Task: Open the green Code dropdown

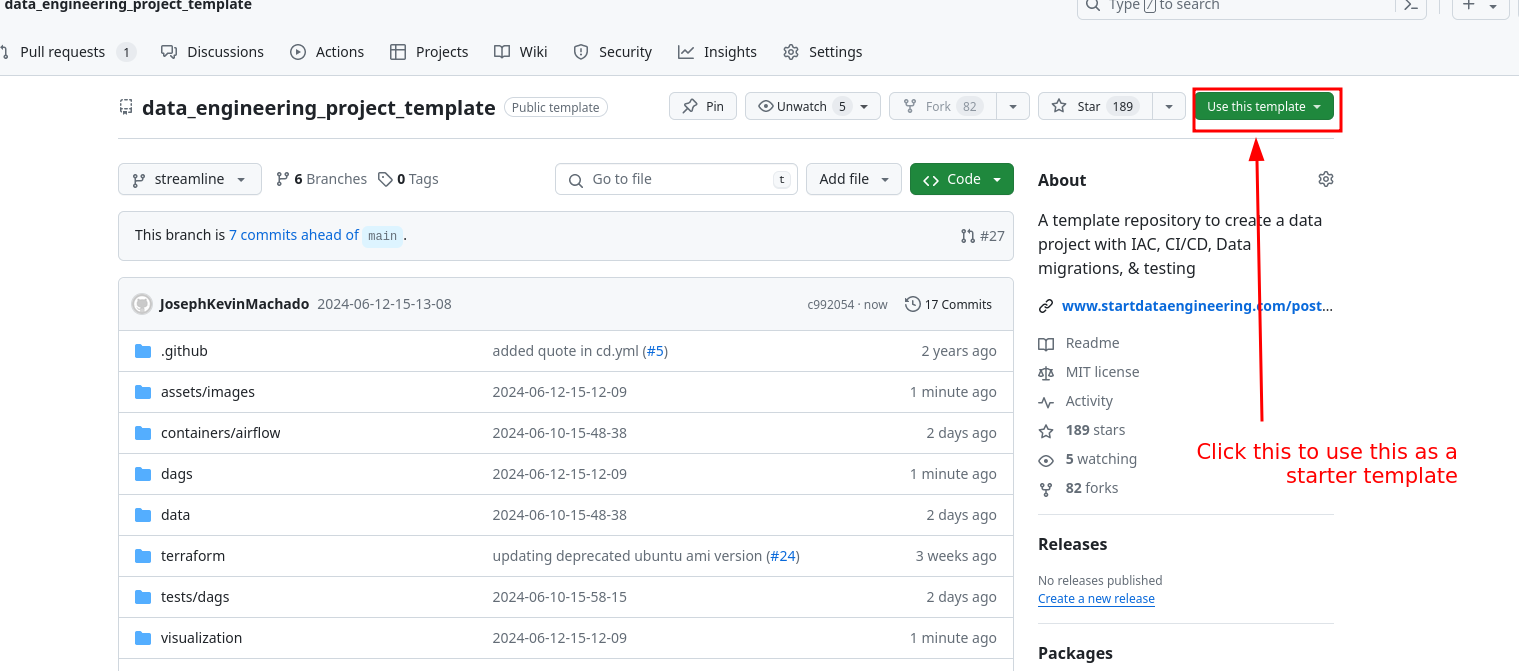Action: (x=962, y=179)
